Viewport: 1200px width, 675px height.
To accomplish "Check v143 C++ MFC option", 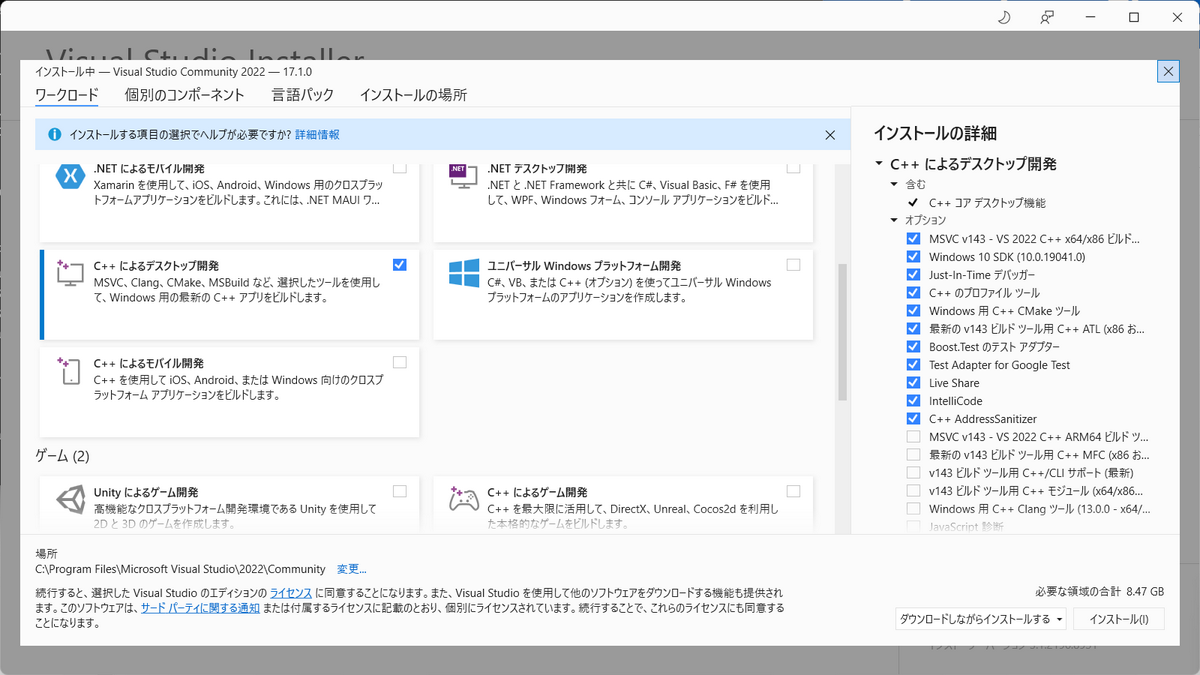I will coord(913,455).
